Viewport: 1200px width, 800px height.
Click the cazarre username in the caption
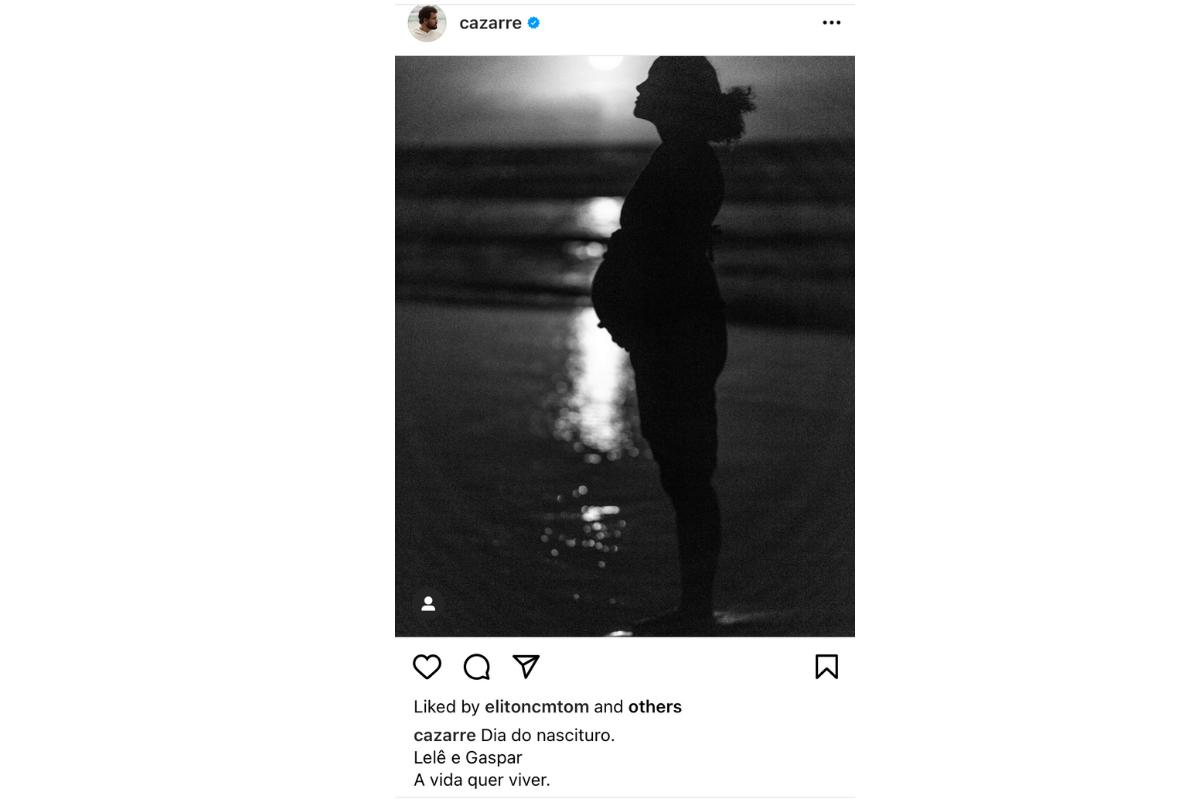point(444,736)
